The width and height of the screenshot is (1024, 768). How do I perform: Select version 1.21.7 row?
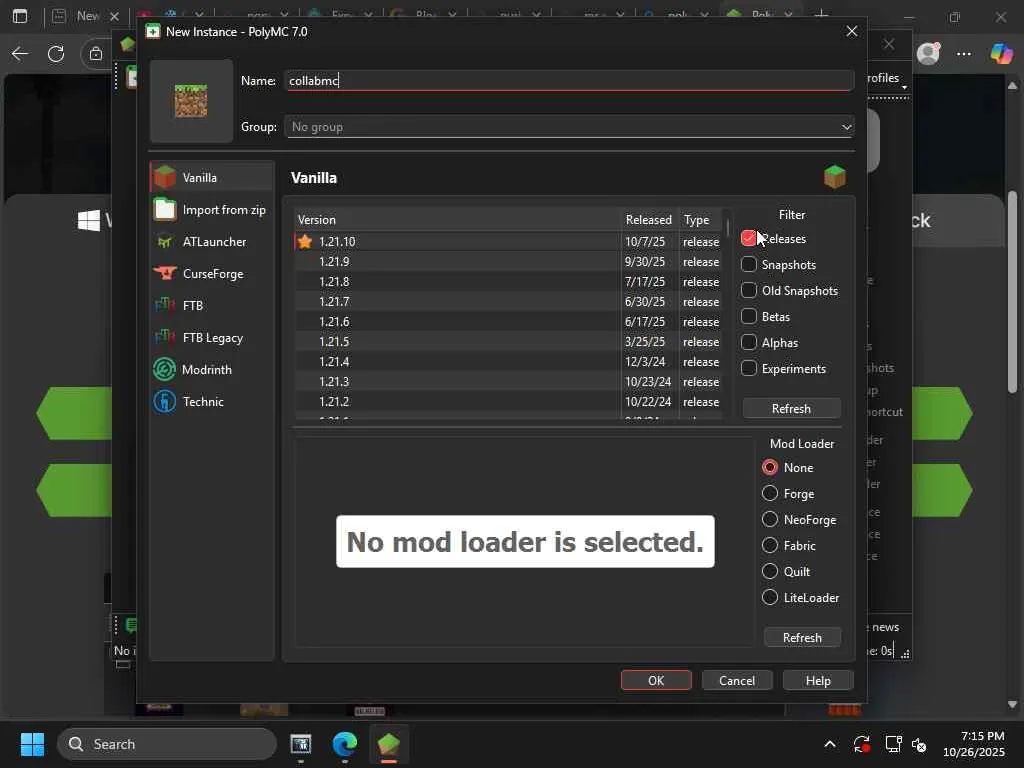pyautogui.click(x=509, y=302)
